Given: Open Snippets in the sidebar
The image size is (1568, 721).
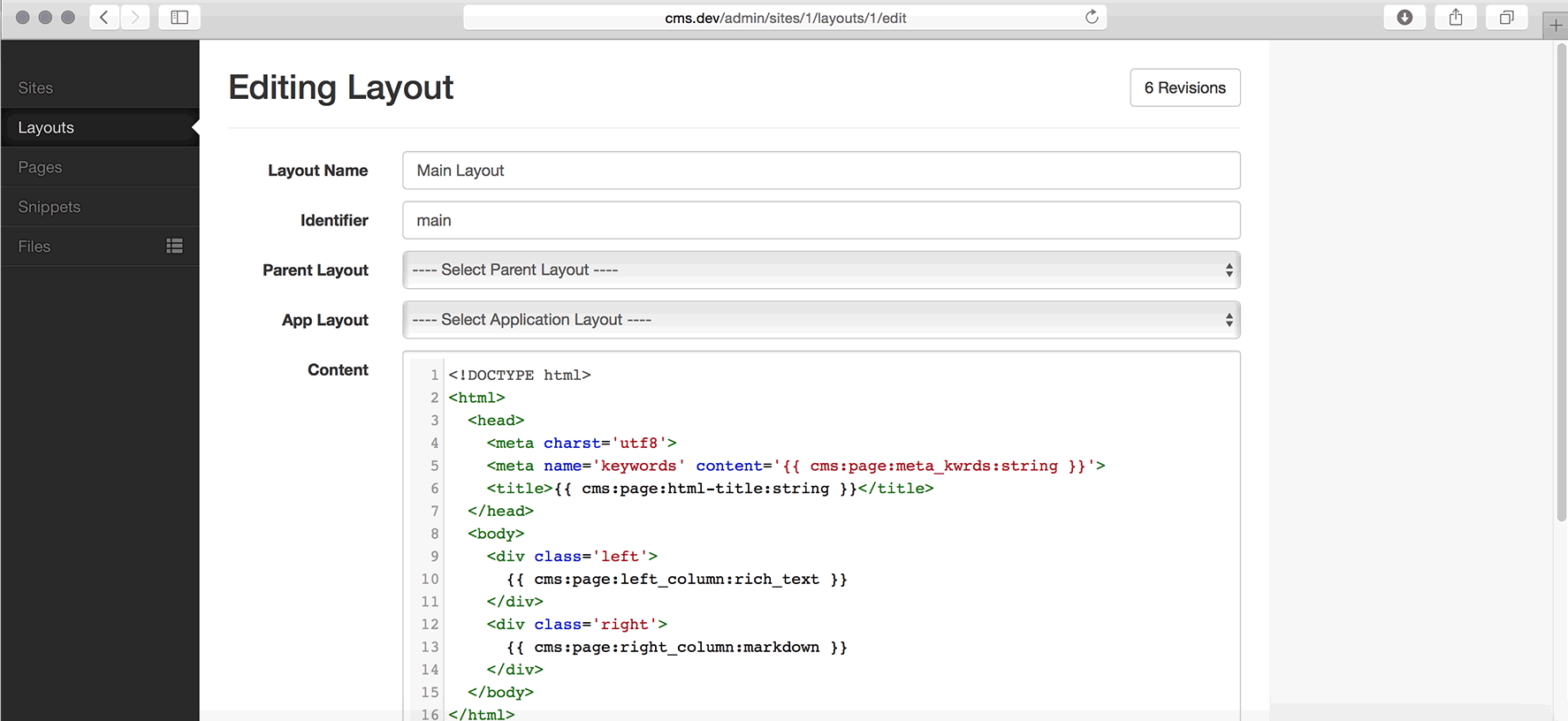Looking at the screenshot, I should (x=100, y=207).
